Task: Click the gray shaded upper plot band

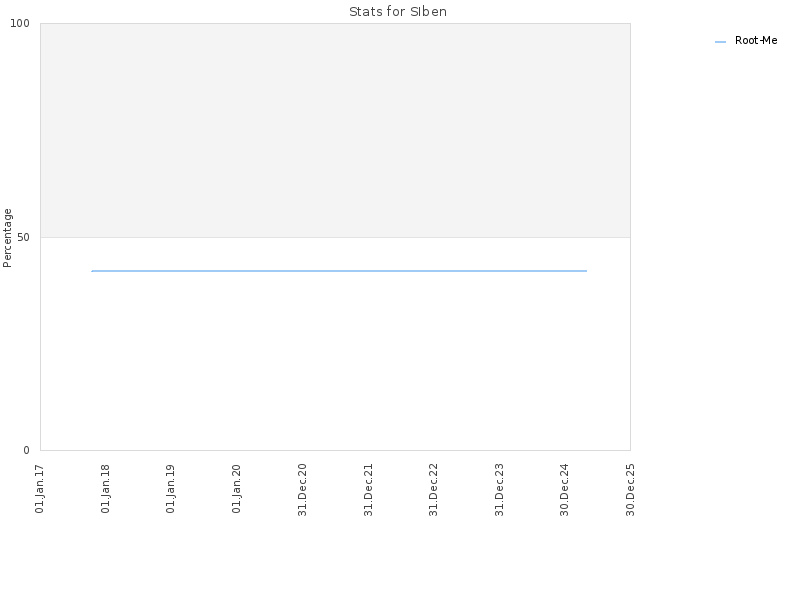Action: [x=335, y=130]
